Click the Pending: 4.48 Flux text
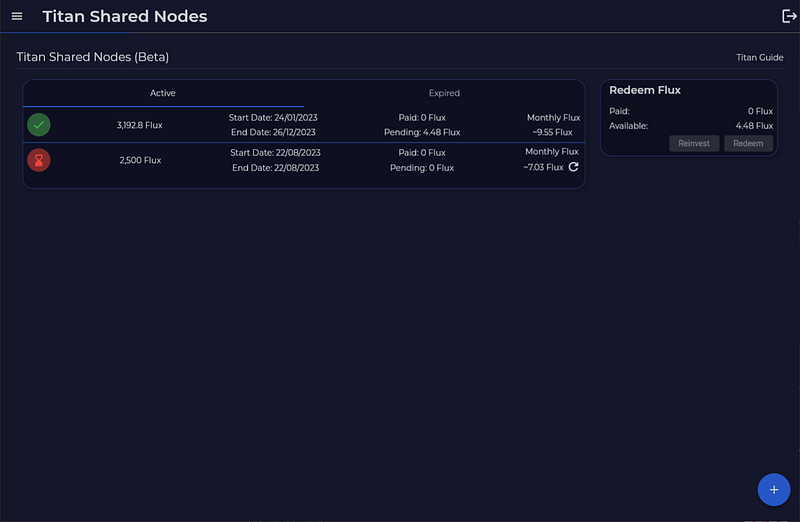This screenshot has height=522, width=800. tap(422, 132)
